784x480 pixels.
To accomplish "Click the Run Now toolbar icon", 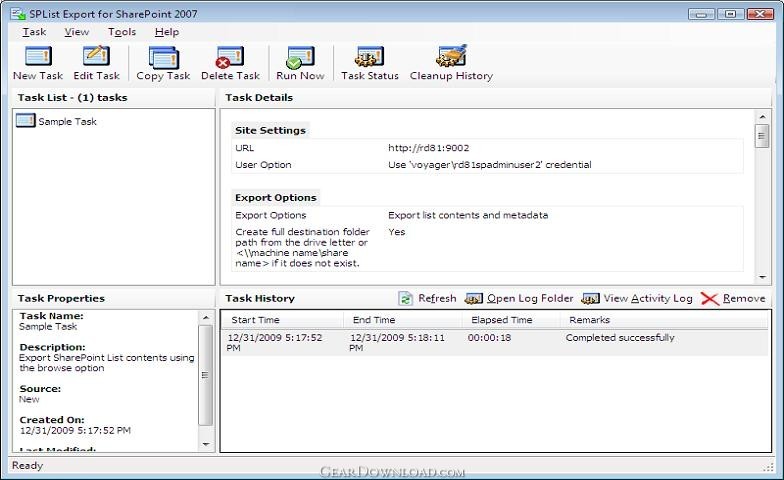I will (x=300, y=57).
